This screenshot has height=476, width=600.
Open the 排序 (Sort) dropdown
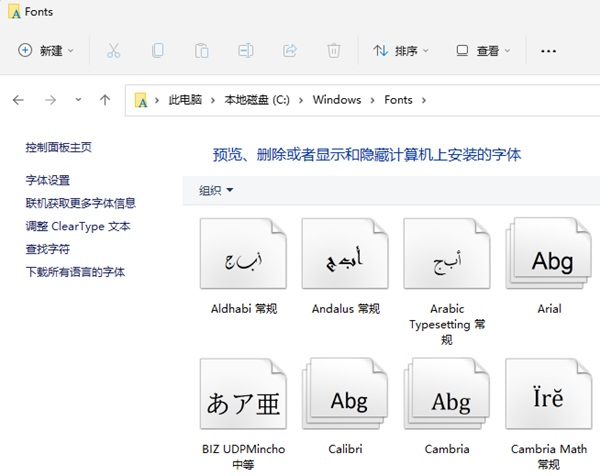pos(401,51)
